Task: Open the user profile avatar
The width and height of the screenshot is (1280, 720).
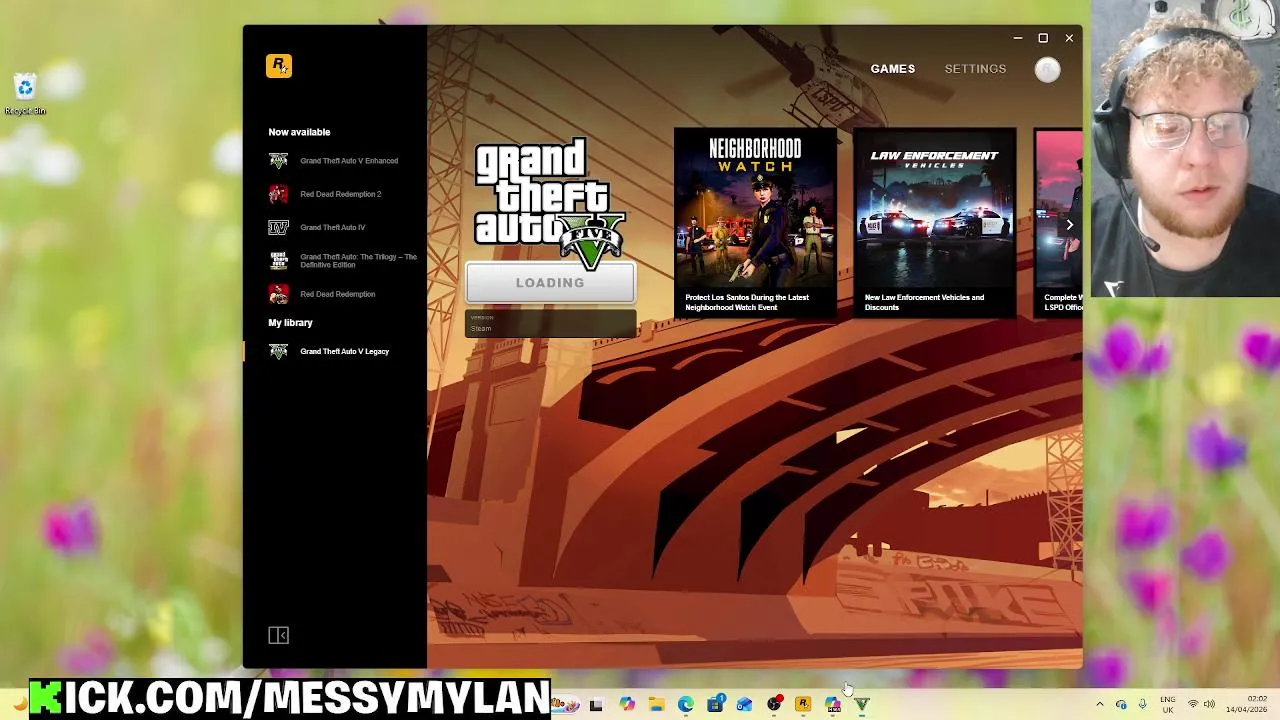Action: coord(1047,69)
